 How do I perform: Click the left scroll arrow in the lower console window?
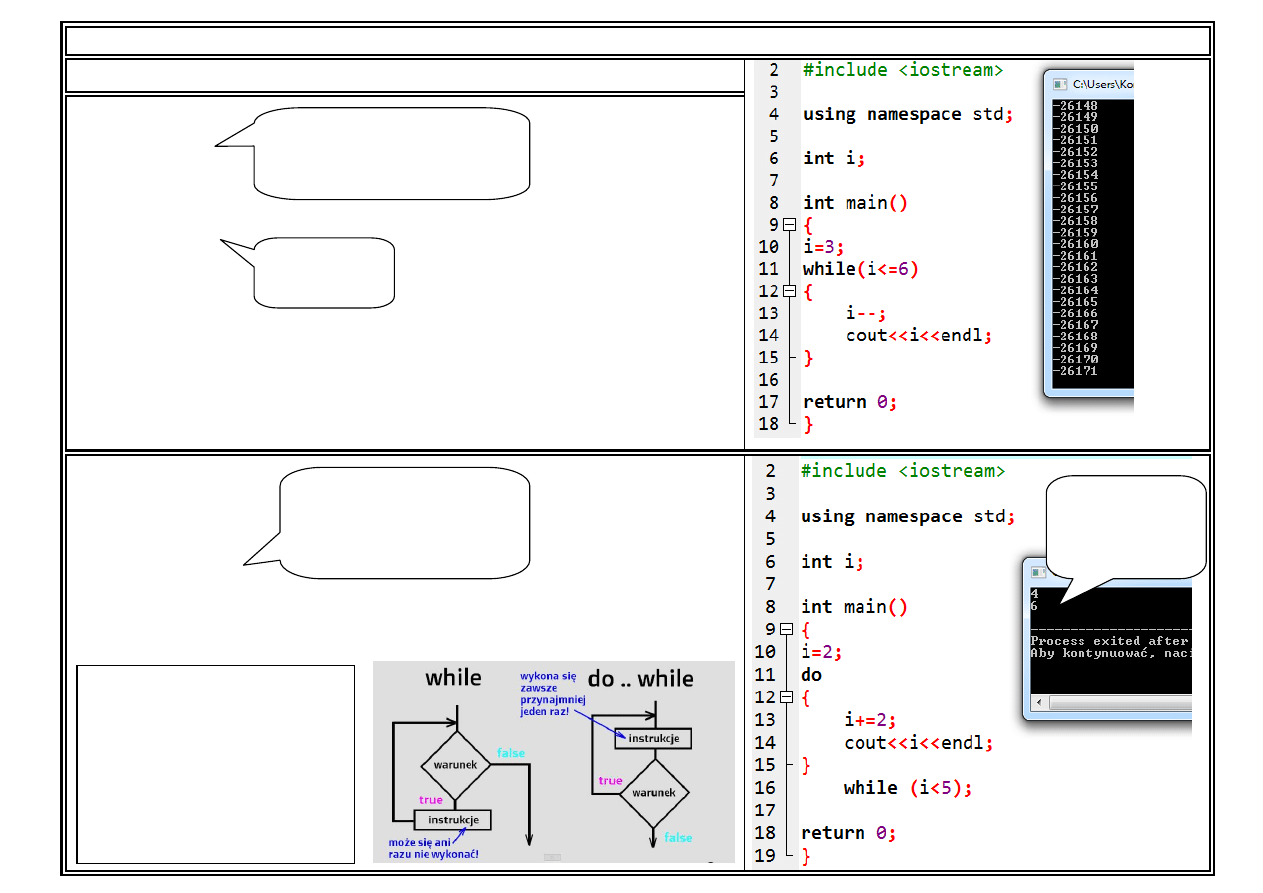coord(1037,704)
